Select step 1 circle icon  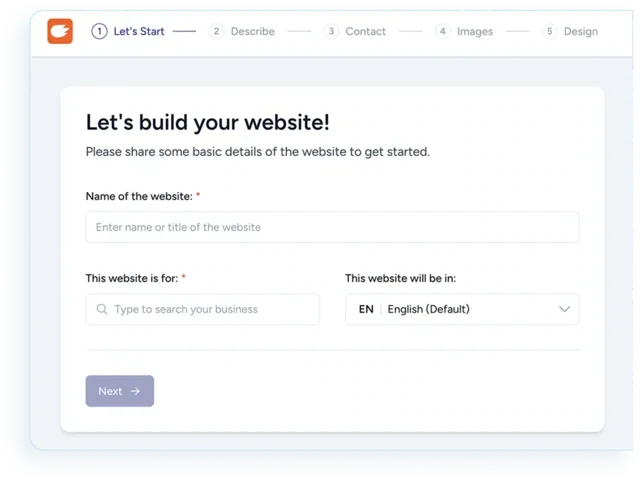point(99,32)
